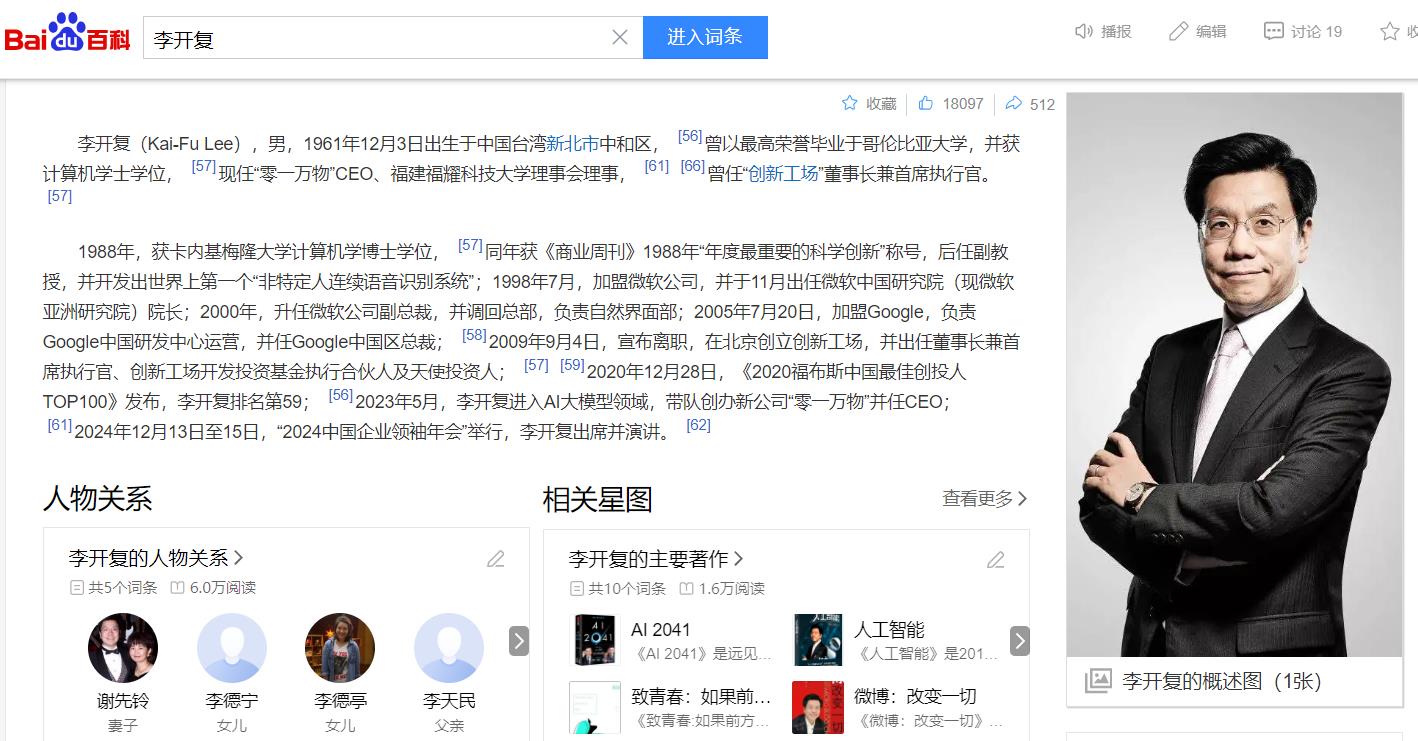Click the 人物关系 section heading
The image size is (1418, 741).
(x=97, y=498)
